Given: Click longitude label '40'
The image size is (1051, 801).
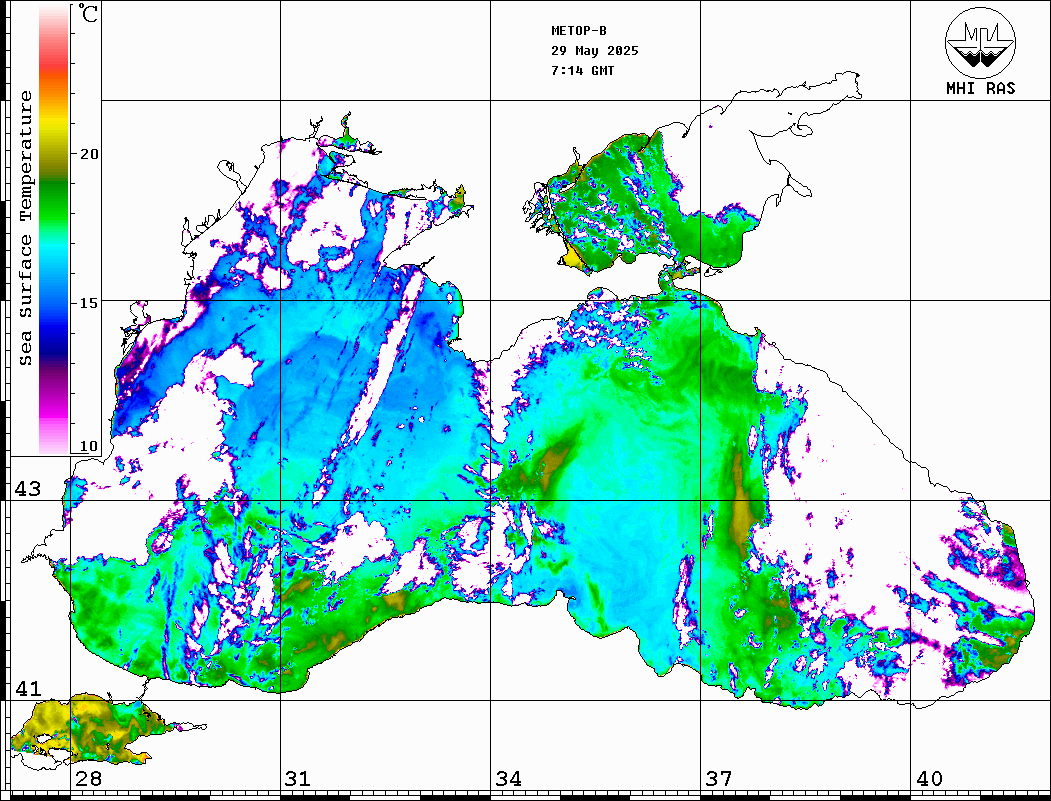Looking at the screenshot, I should (x=929, y=779).
